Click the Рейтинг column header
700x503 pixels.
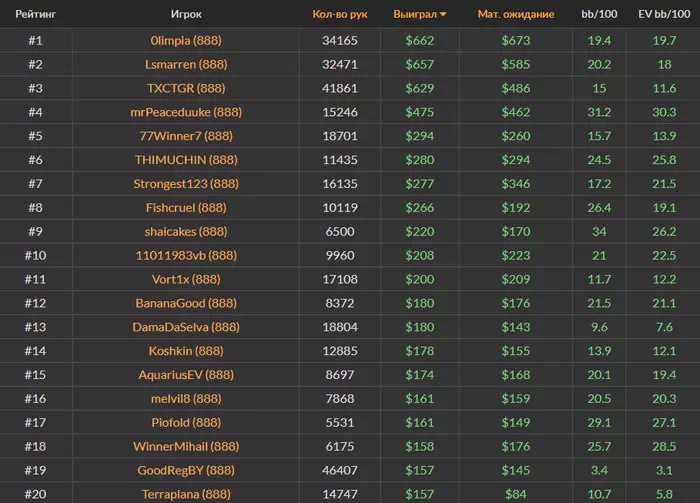pyautogui.click(x=36, y=14)
